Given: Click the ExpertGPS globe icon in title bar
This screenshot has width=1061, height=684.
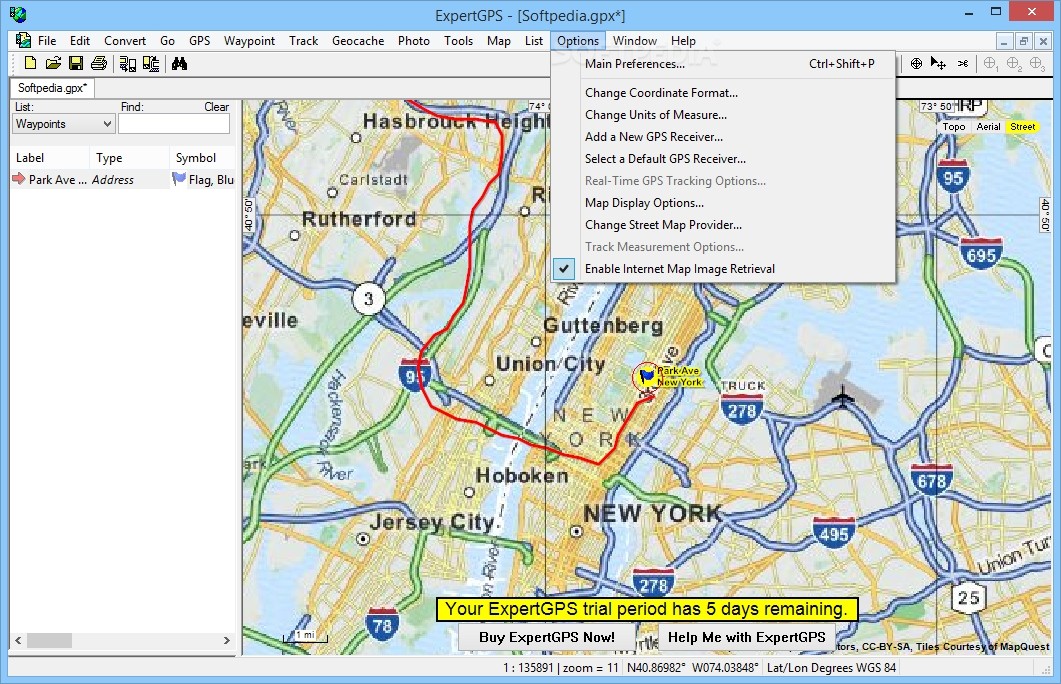Looking at the screenshot, I should click(x=18, y=14).
